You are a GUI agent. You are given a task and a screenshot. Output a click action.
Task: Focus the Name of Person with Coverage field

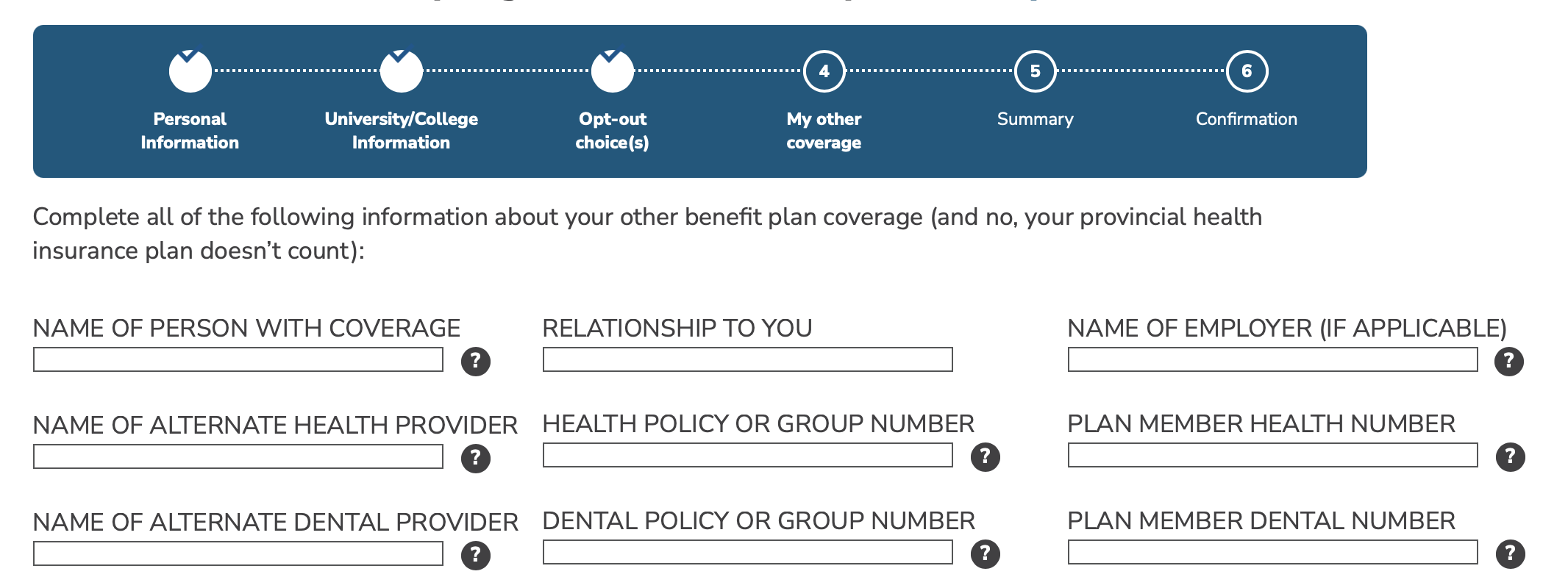(238, 359)
